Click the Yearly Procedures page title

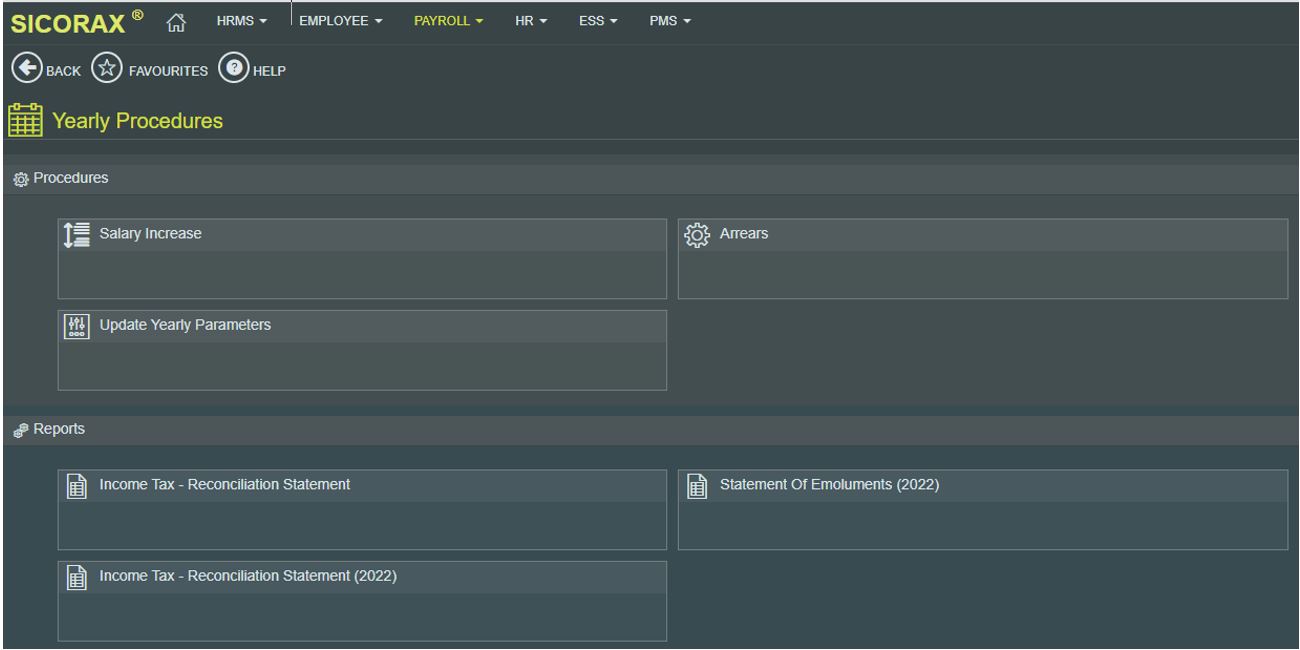(x=137, y=121)
